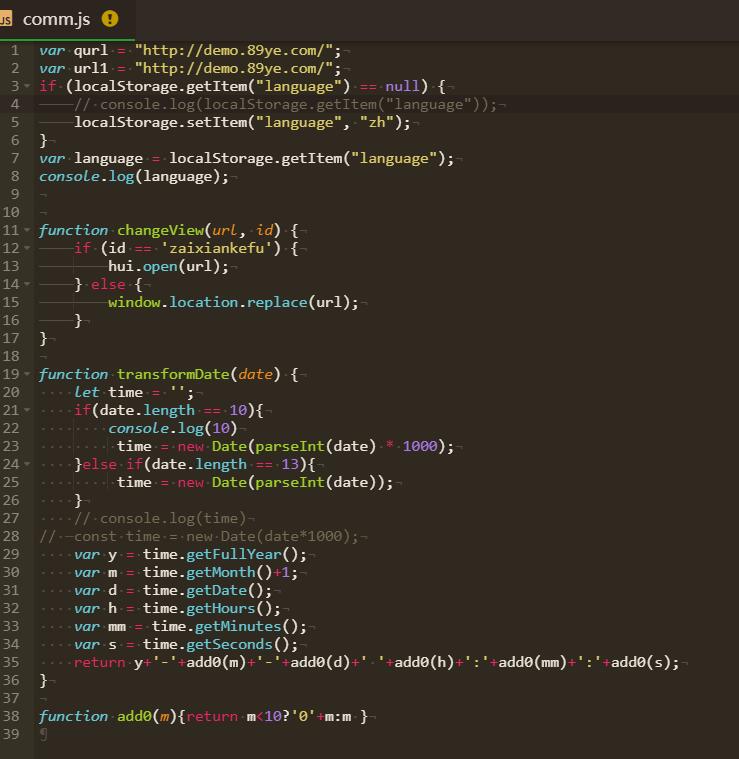Viewport: 739px width, 759px height.
Task: Click localStorage.getItem on line 7
Action: pyautogui.click(x=255, y=158)
